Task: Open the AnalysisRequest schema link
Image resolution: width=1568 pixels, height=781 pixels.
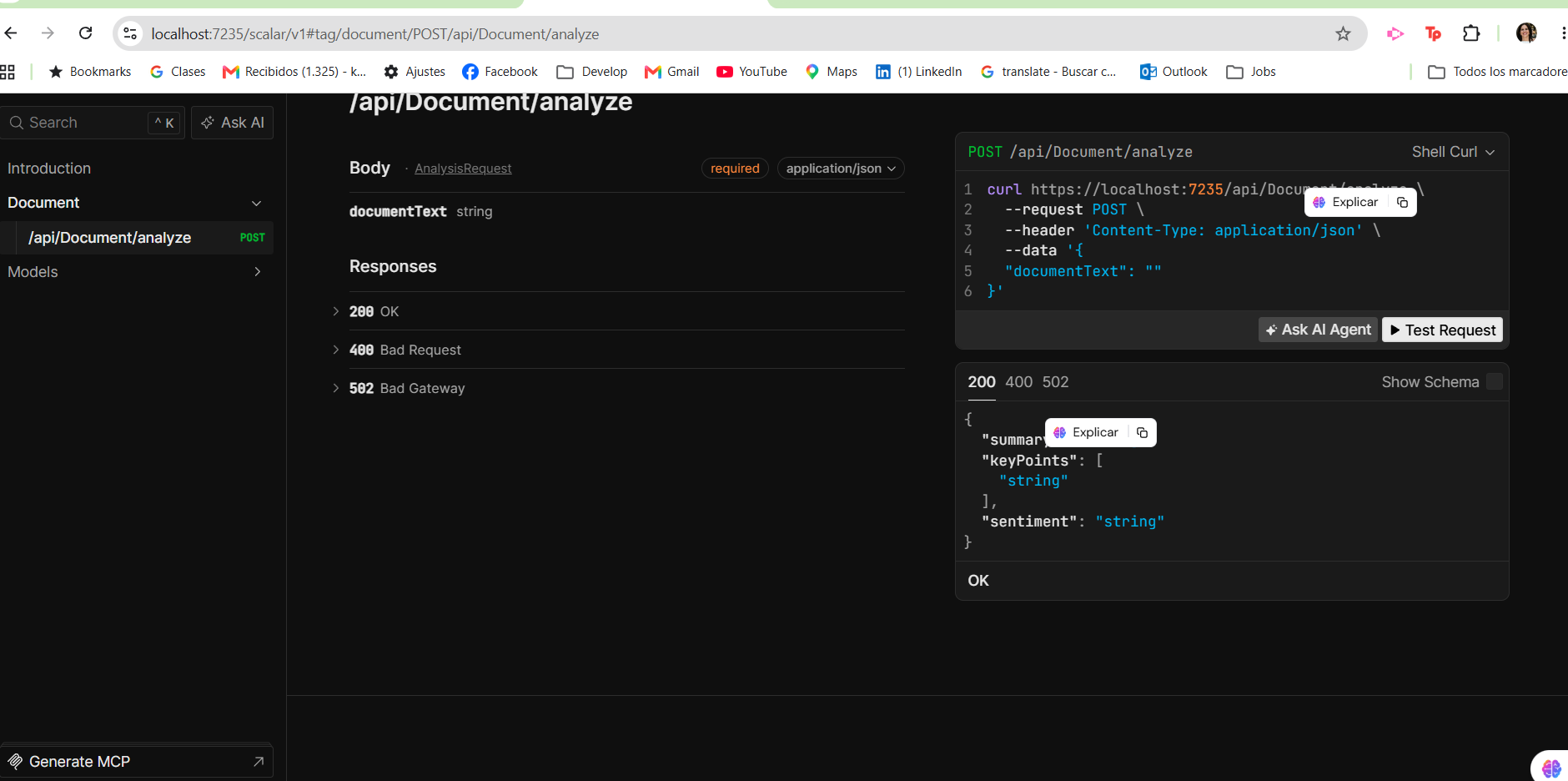Action: (x=463, y=169)
